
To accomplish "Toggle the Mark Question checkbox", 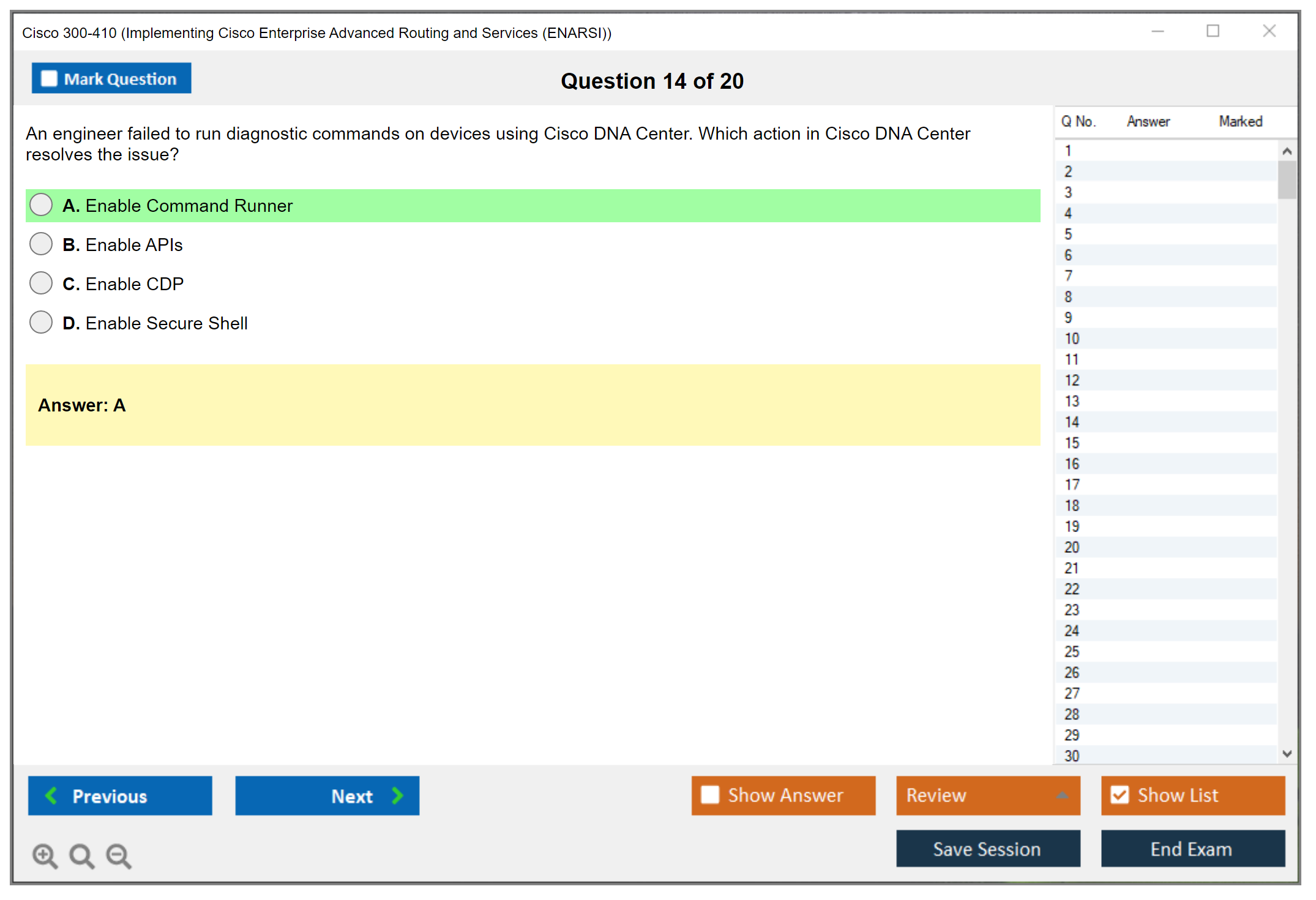I will coord(49,79).
